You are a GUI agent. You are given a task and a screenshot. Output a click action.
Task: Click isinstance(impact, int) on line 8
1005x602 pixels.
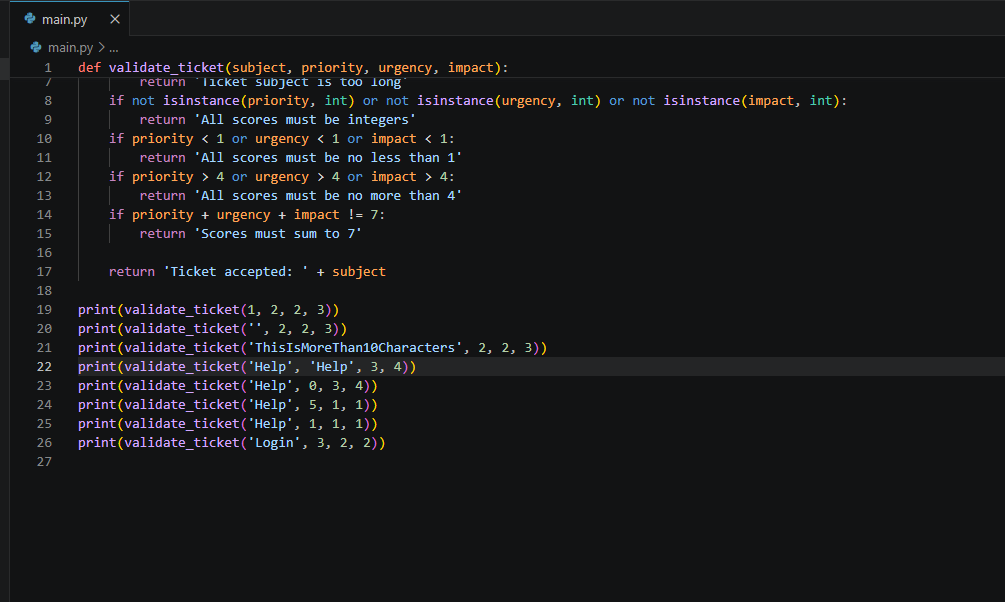[751, 101]
